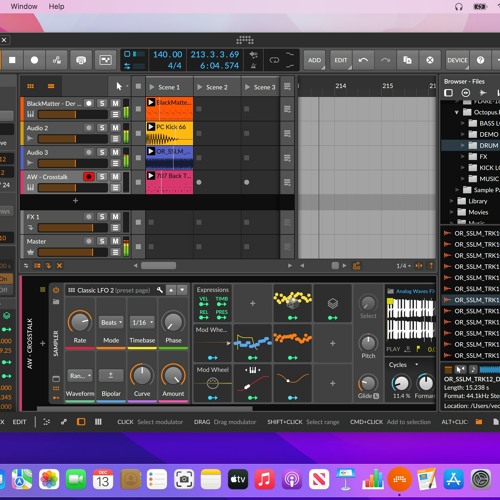Click the orange random modulator cell
Viewport: 500px width, 500px height.
click(x=293, y=343)
